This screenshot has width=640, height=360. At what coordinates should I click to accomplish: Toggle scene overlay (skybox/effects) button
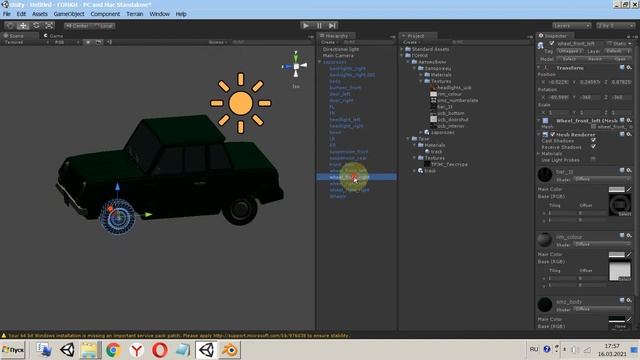coord(98,42)
